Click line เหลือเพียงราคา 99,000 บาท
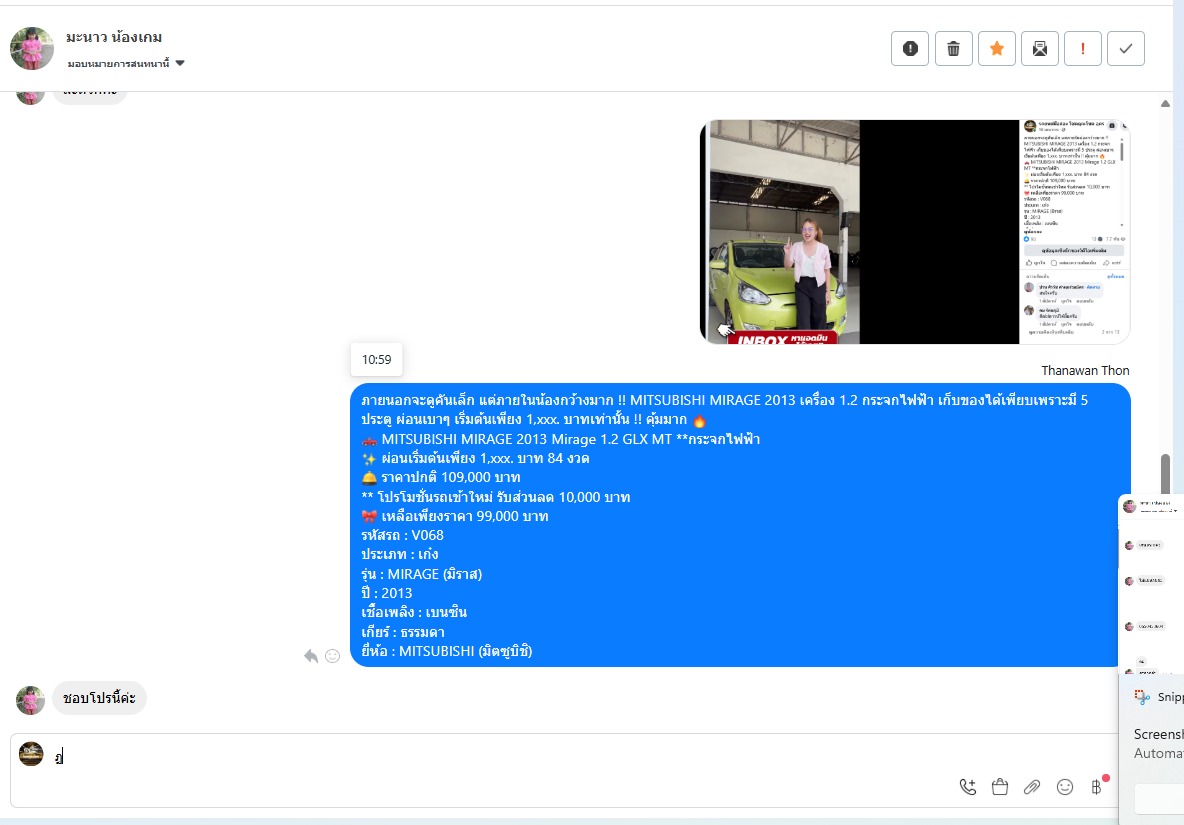The image size is (1184, 825). click(x=455, y=516)
